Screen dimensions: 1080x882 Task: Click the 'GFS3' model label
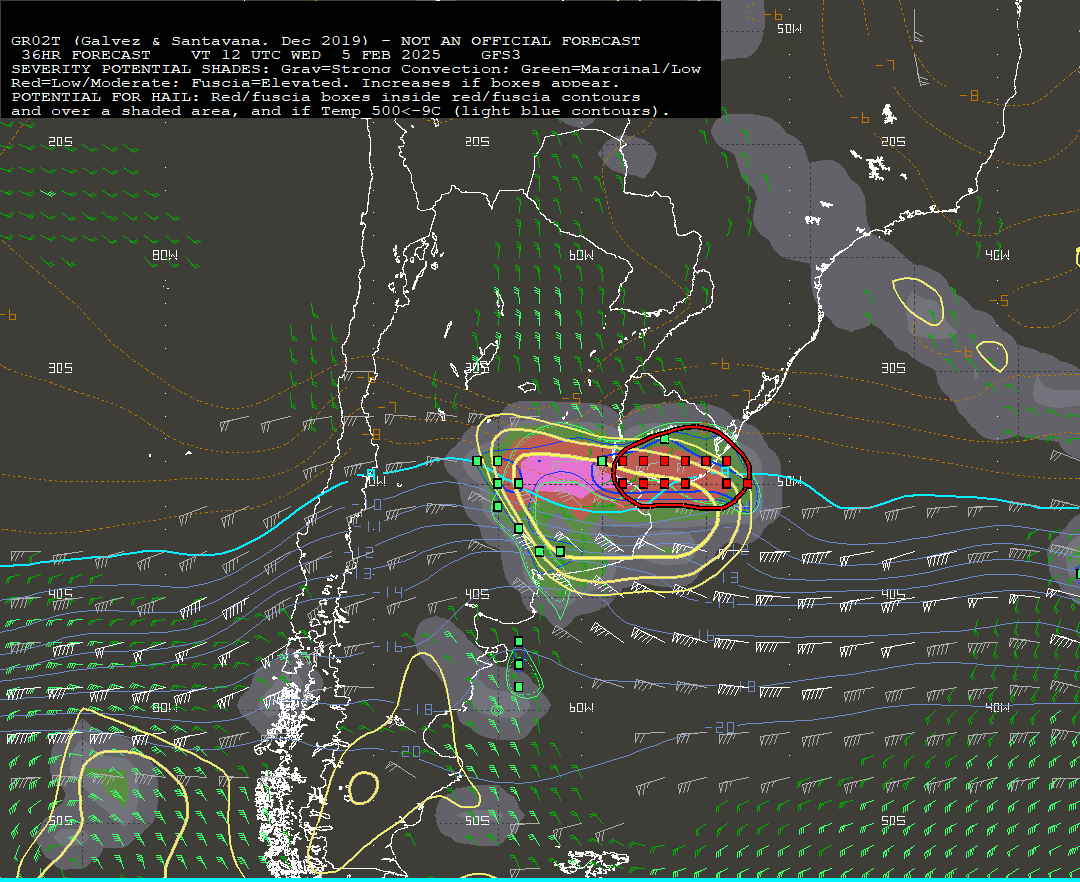tap(500, 55)
